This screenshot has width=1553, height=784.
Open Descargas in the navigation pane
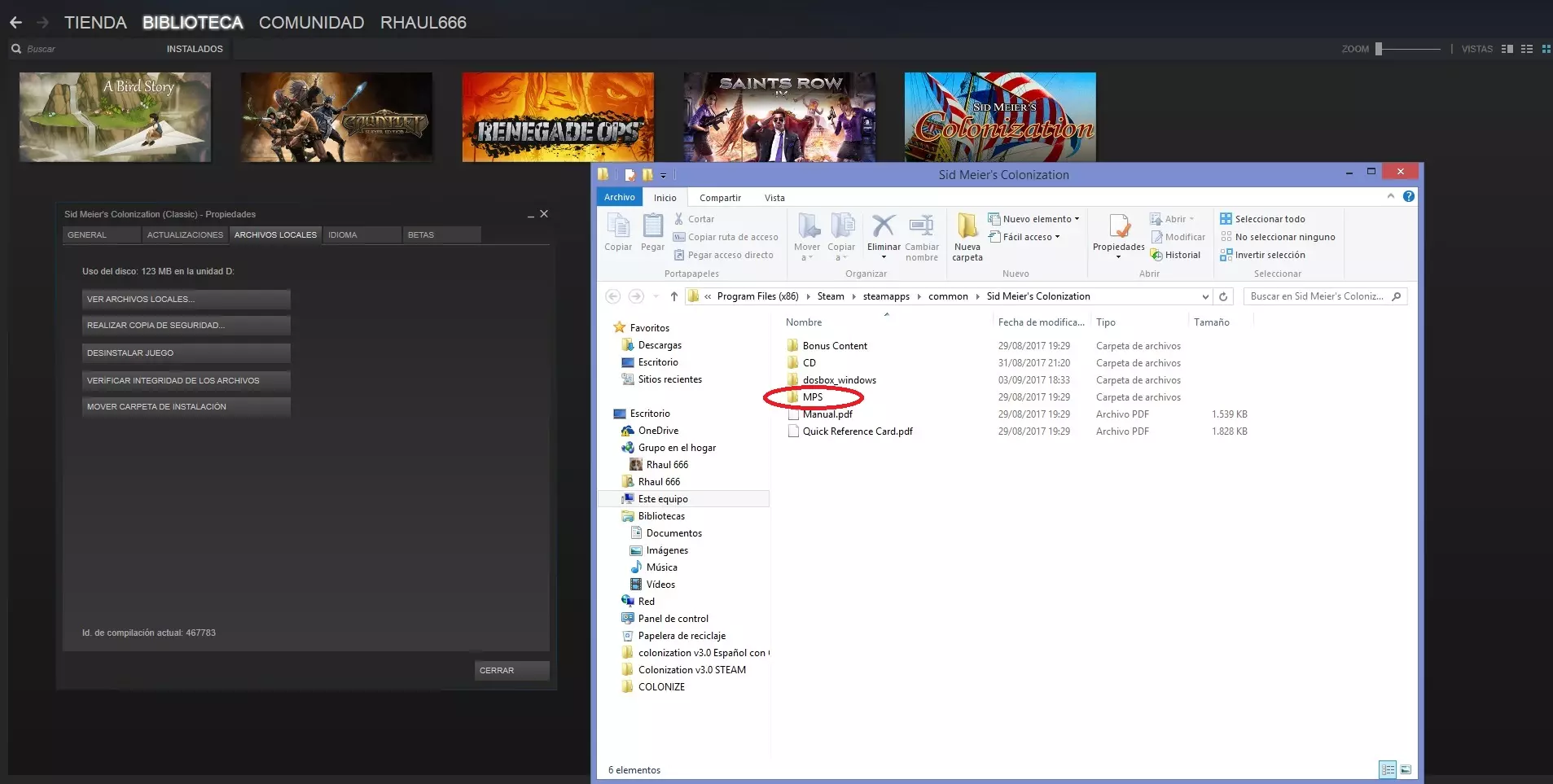[x=660, y=345]
